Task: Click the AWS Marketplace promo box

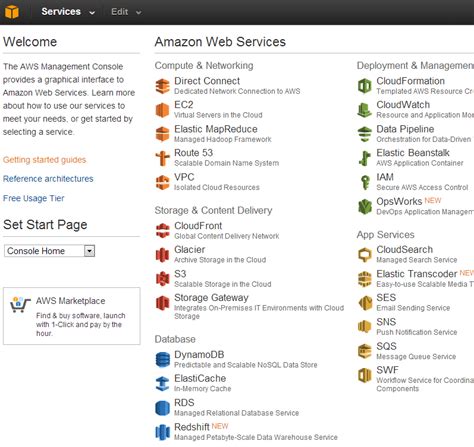Action: coord(72,316)
